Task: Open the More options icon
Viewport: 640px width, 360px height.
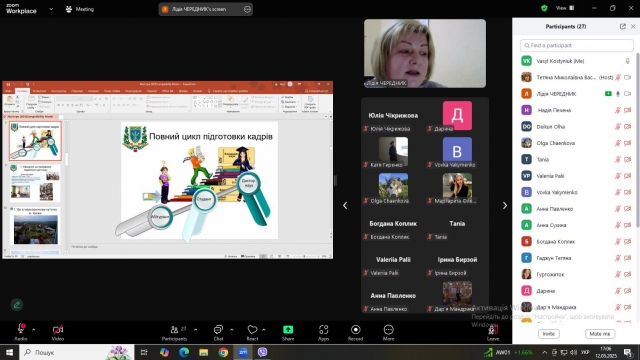Action: tap(388, 329)
